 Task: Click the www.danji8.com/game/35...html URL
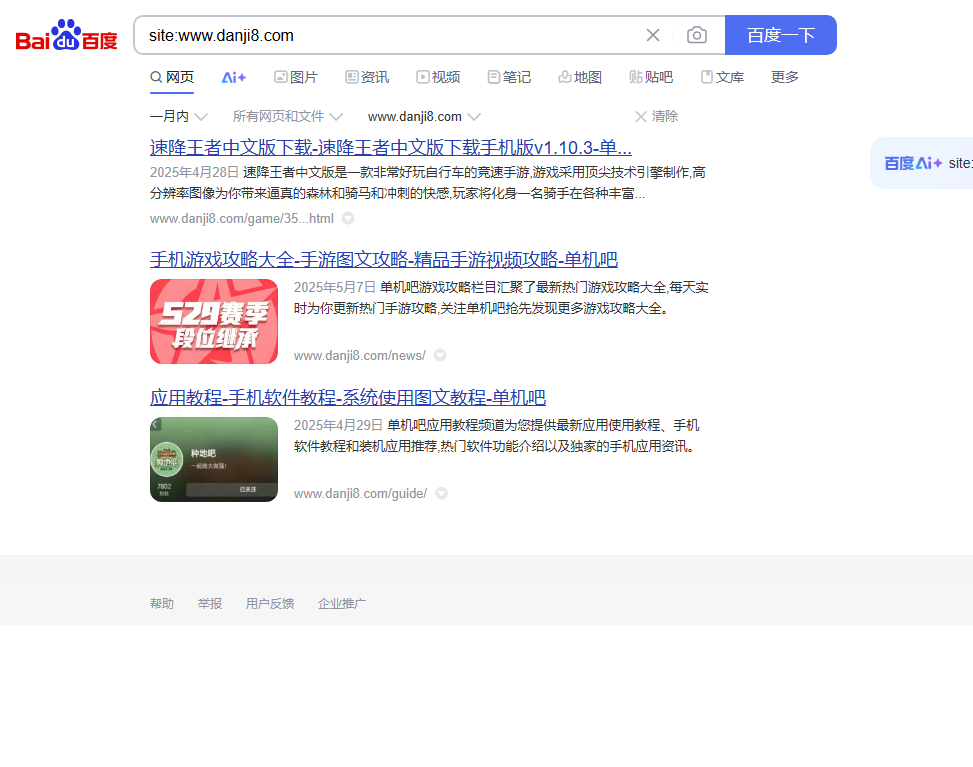pos(241,218)
